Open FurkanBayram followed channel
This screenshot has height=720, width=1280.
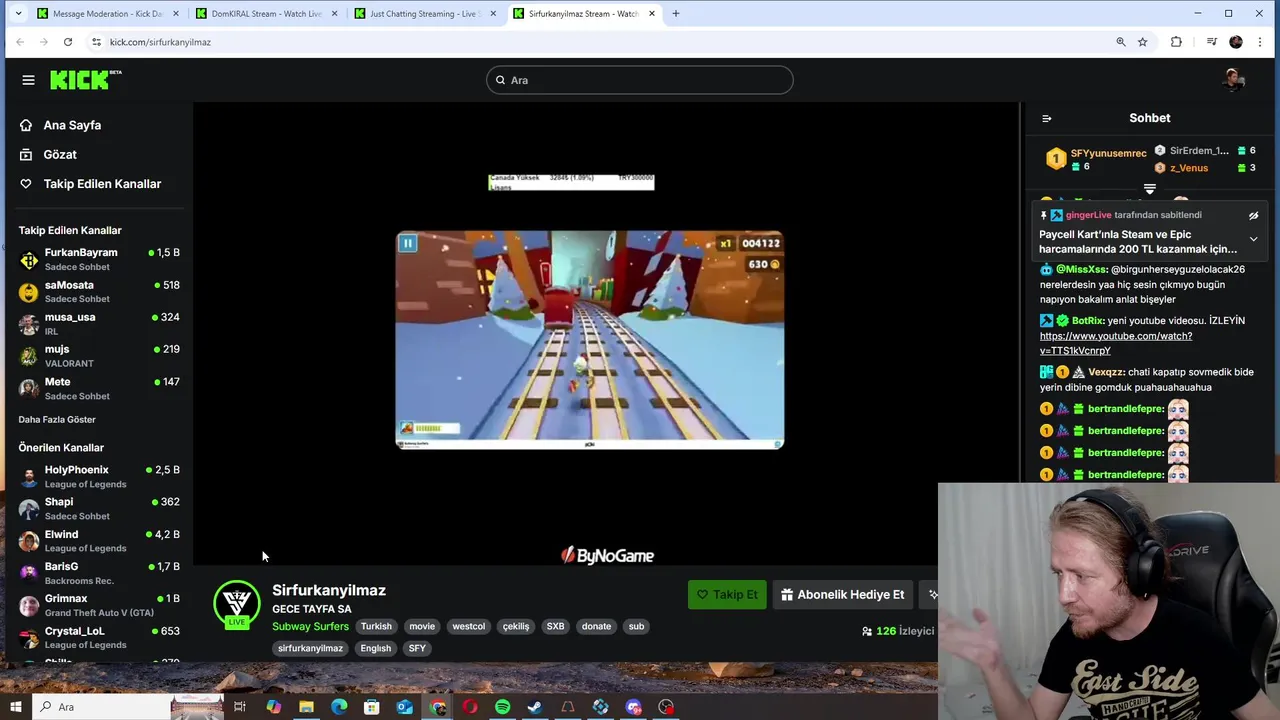tap(97, 259)
